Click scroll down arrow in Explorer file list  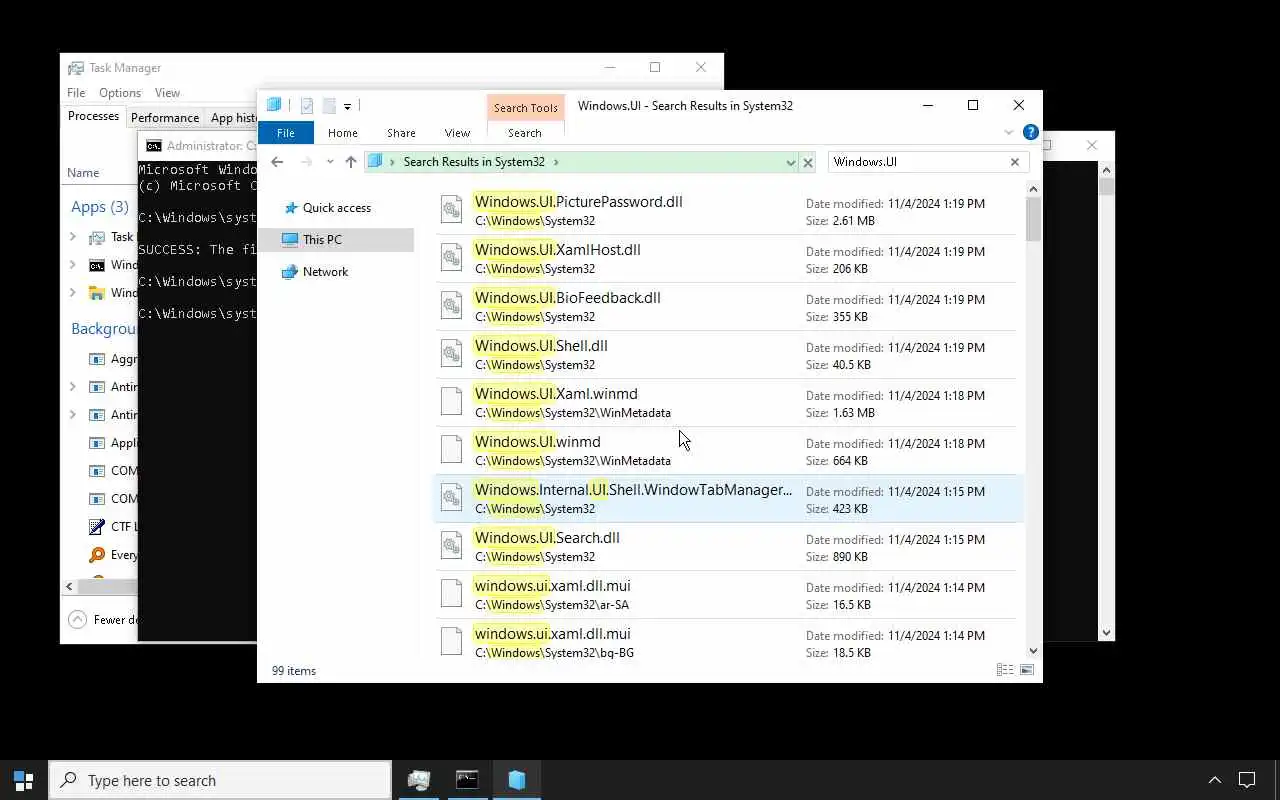[x=1033, y=651]
